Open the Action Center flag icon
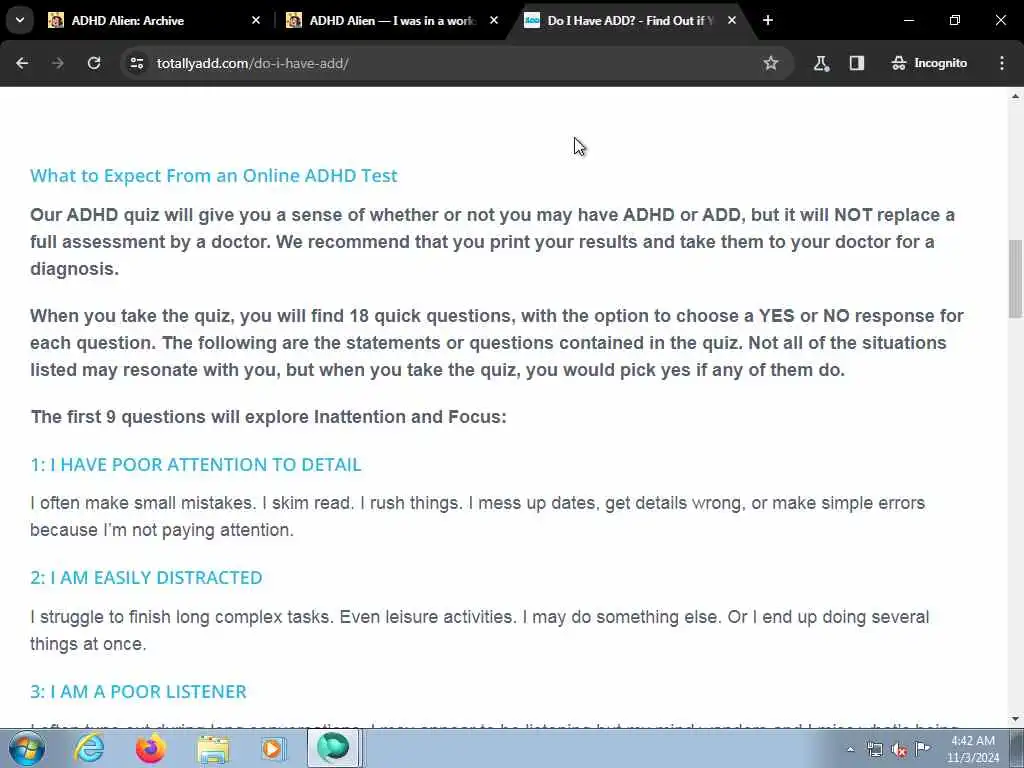Screen dimensions: 1024x768 [x=923, y=748]
